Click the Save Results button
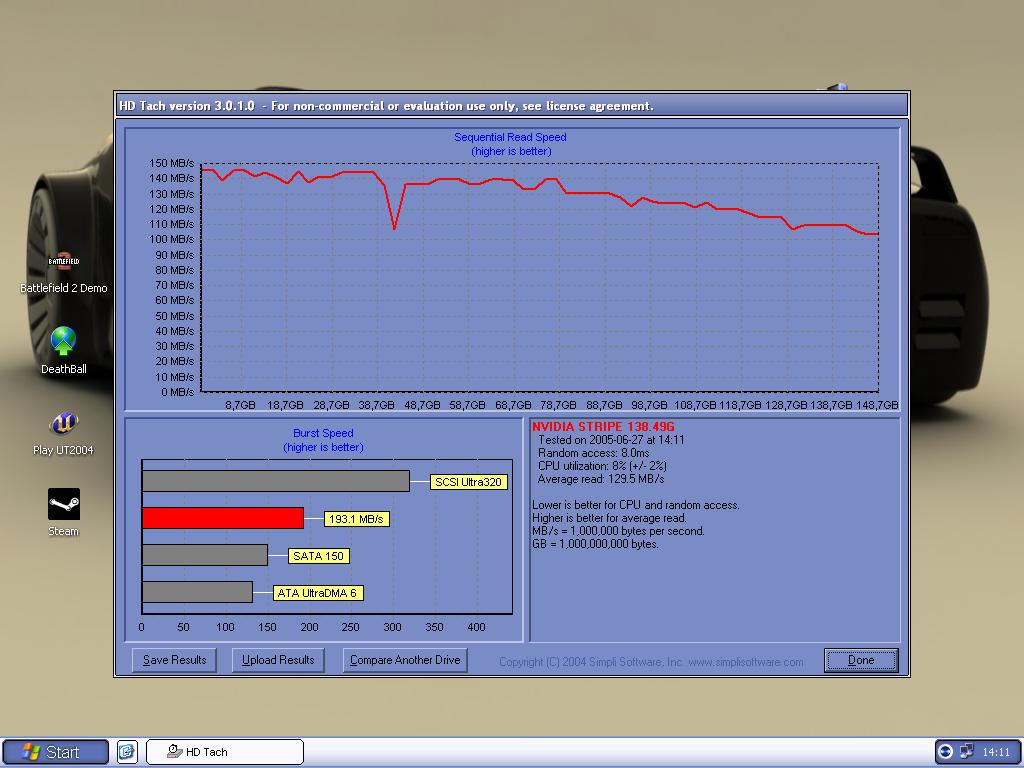Viewport: 1024px width, 768px height. click(174, 660)
